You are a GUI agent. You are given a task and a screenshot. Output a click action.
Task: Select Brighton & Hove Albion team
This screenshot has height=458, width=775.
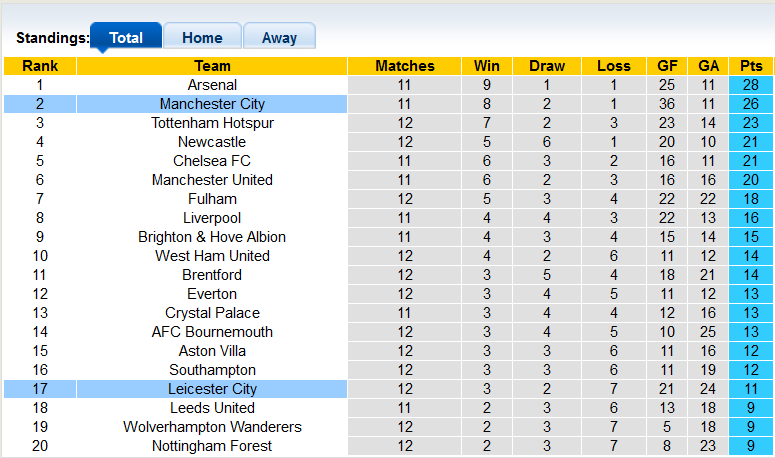click(x=212, y=237)
